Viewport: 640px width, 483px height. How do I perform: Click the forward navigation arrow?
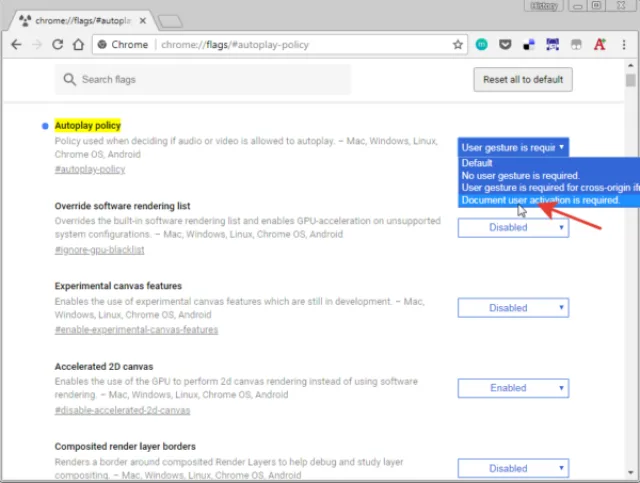[x=37, y=45]
